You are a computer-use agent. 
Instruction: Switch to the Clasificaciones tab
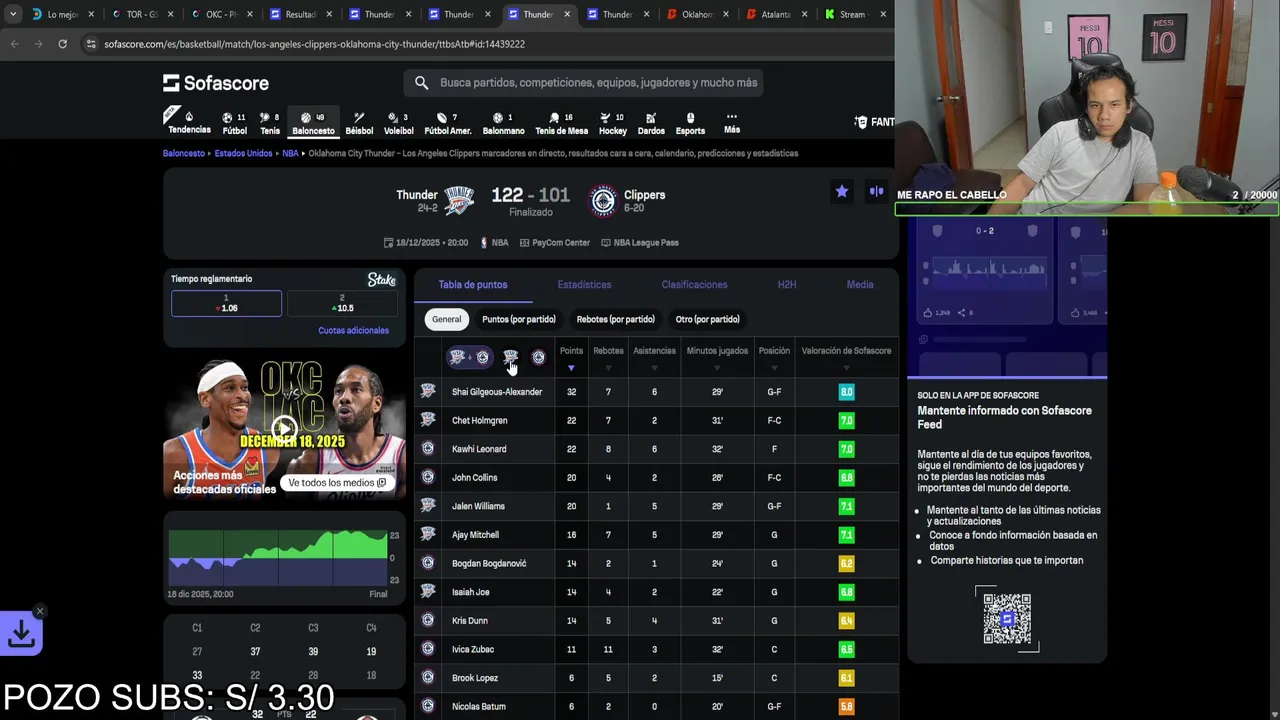pos(694,285)
